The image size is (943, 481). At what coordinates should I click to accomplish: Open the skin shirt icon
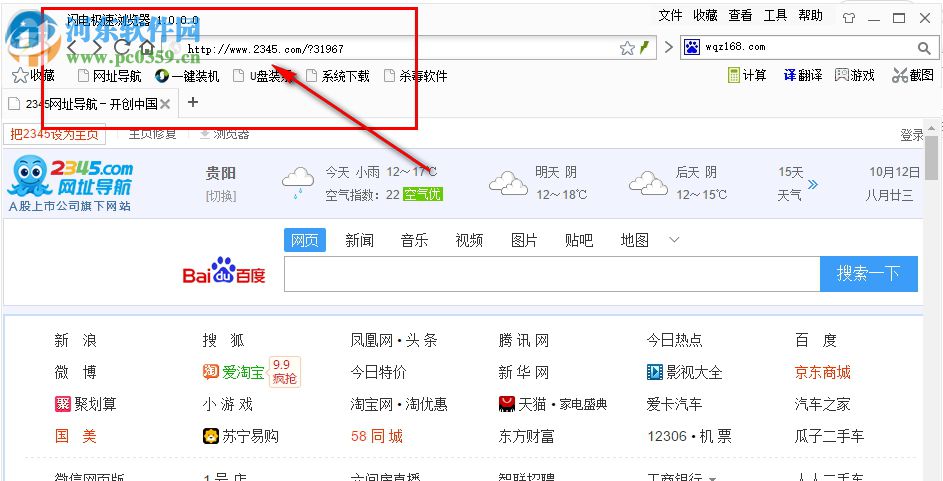click(849, 18)
